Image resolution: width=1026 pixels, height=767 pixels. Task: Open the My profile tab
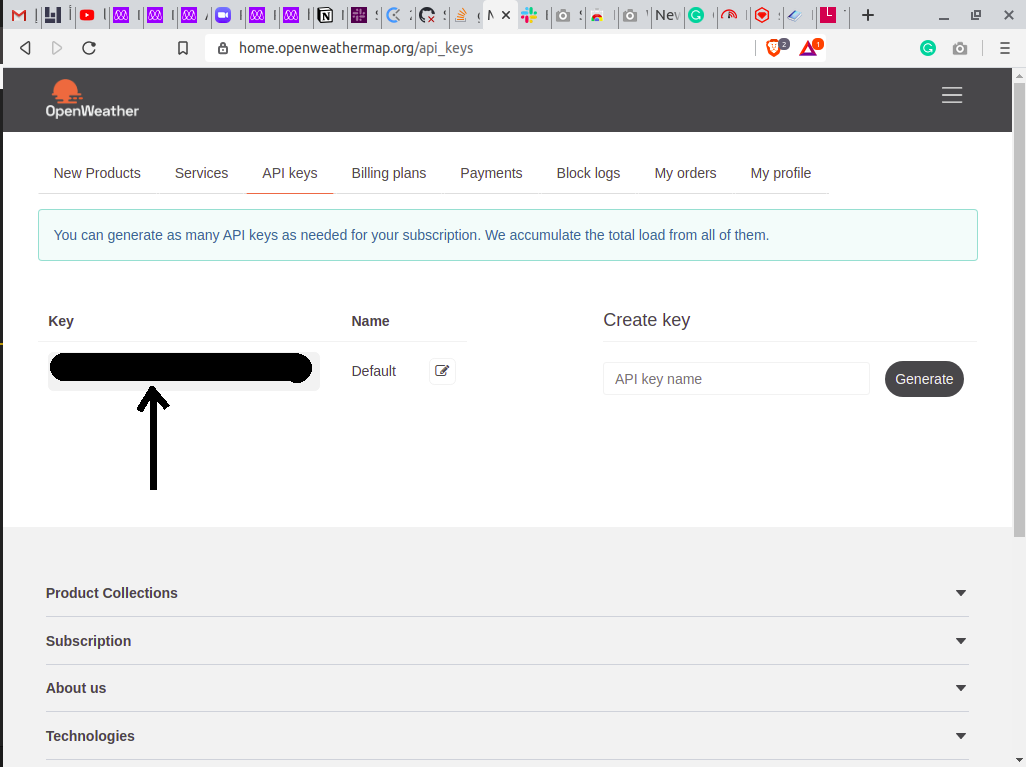[x=781, y=173]
